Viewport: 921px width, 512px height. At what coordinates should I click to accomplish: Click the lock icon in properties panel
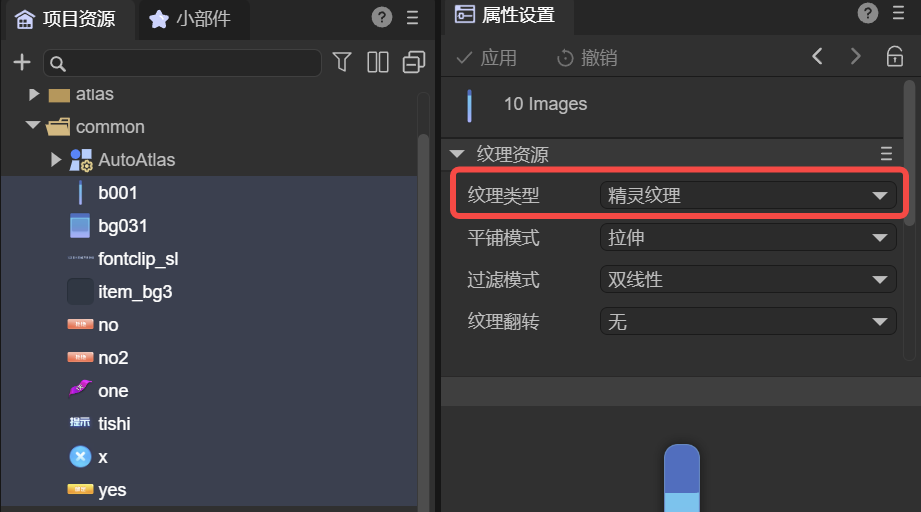894,57
